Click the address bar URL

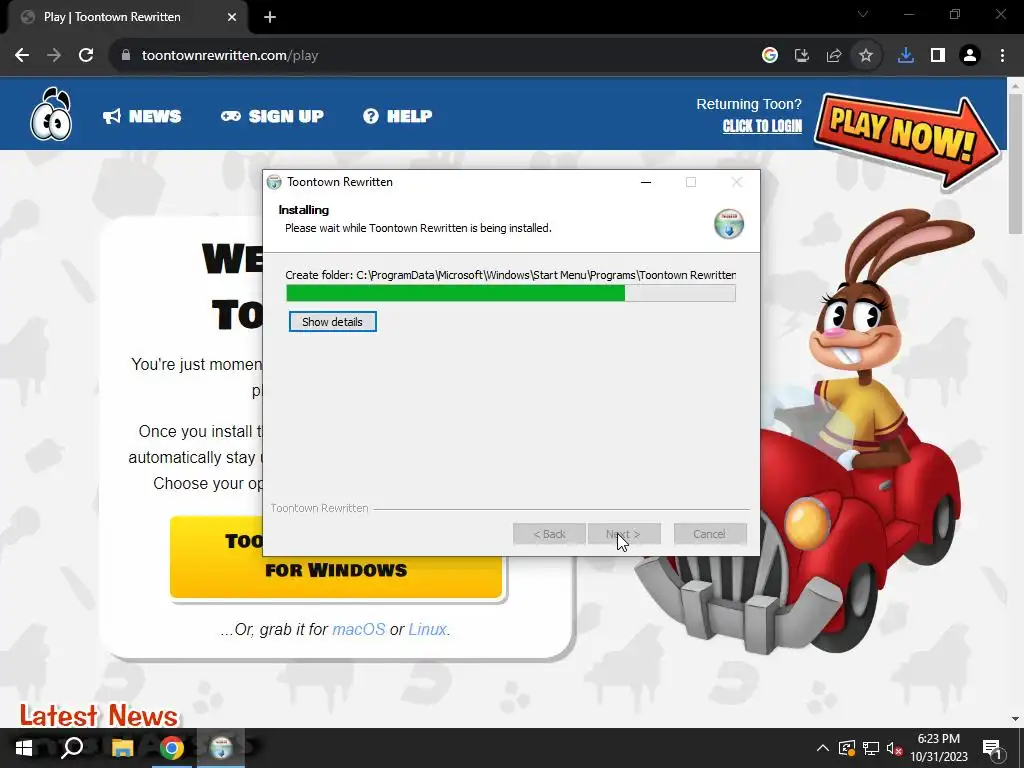point(230,56)
